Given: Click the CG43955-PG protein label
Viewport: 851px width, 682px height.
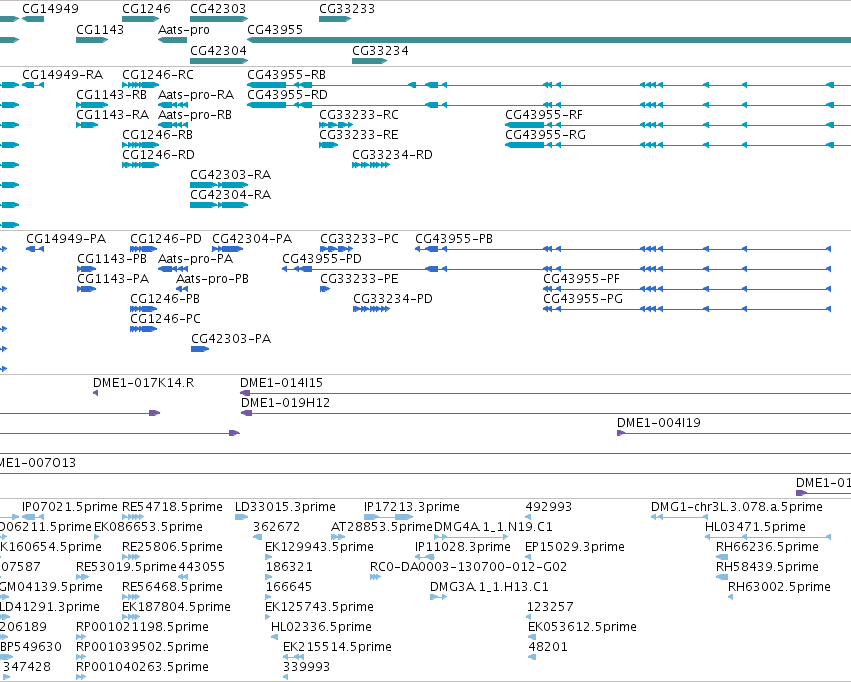Looking at the screenshot, I should click(583, 299).
